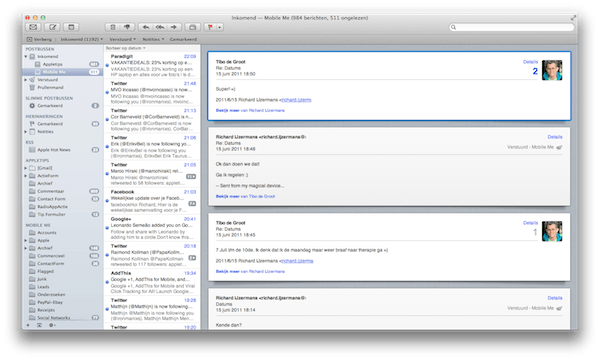The image size is (600, 360).
Task: Open the flag color dropdown arrow in toolbar
Action: click(x=220, y=27)
